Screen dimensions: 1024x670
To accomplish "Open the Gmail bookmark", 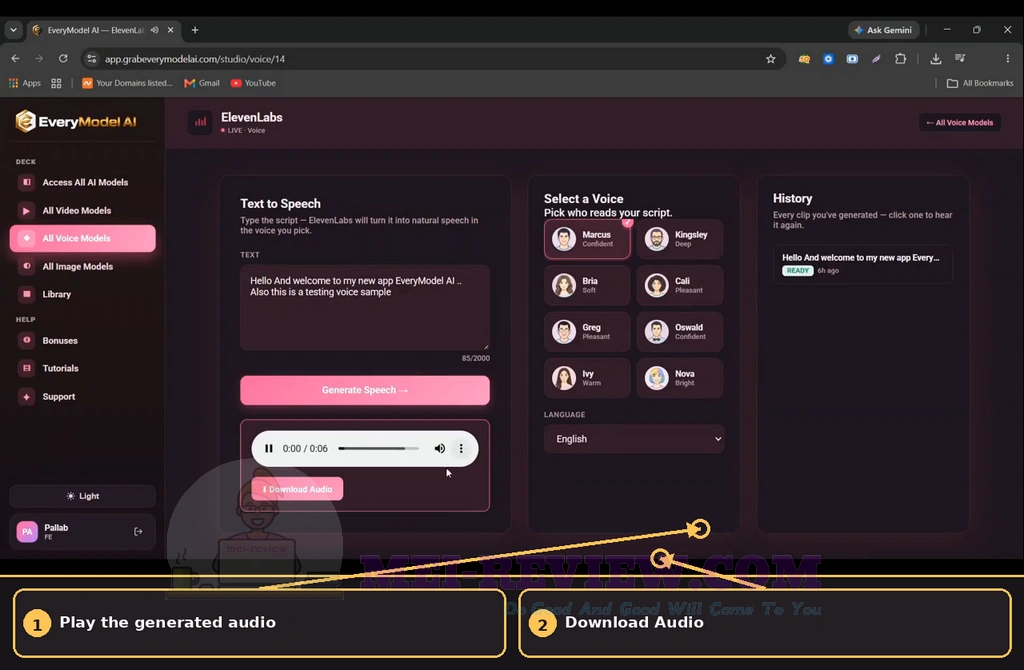I will 202,83.
